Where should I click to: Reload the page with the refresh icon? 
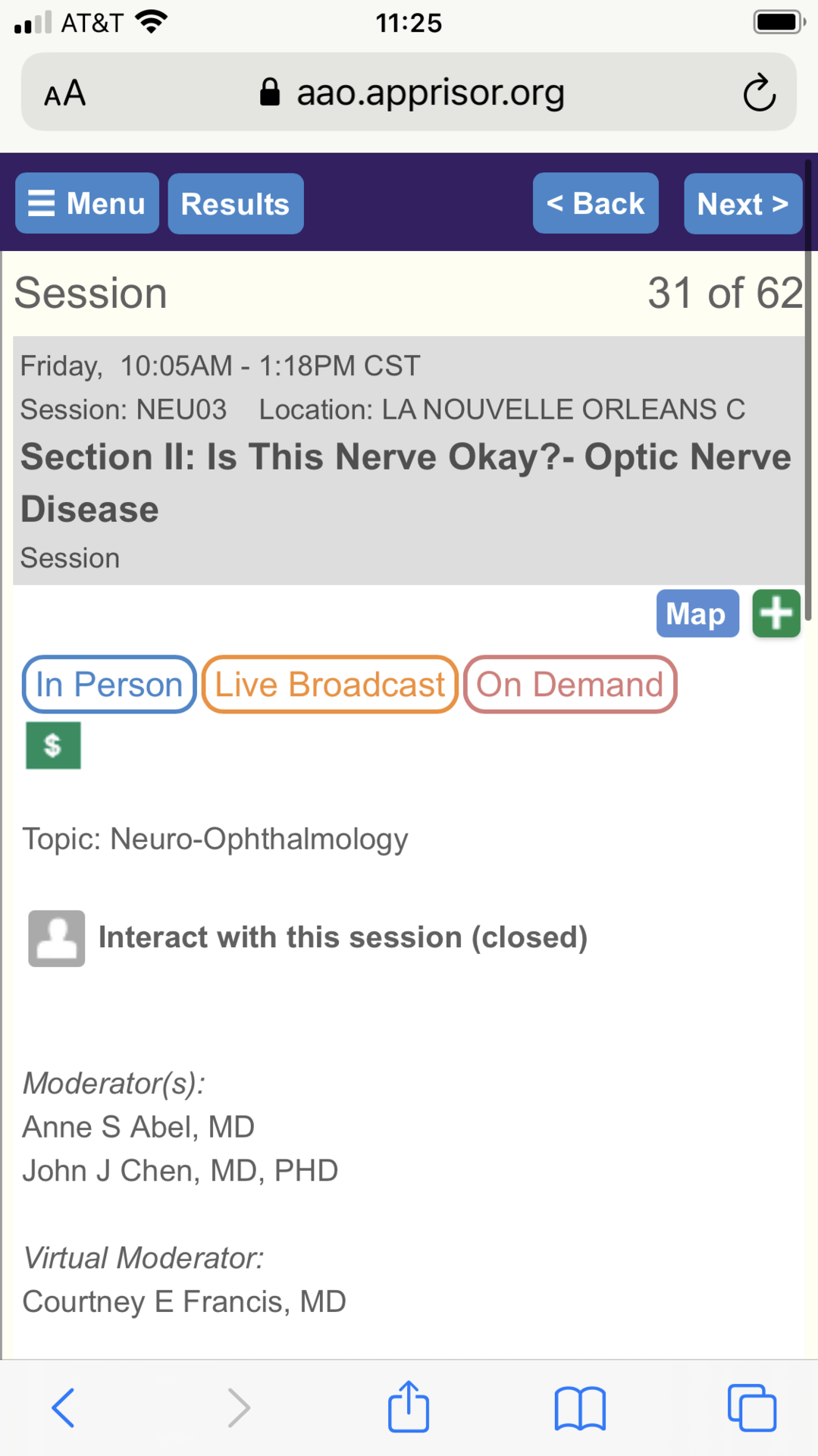tap(759, 93)
